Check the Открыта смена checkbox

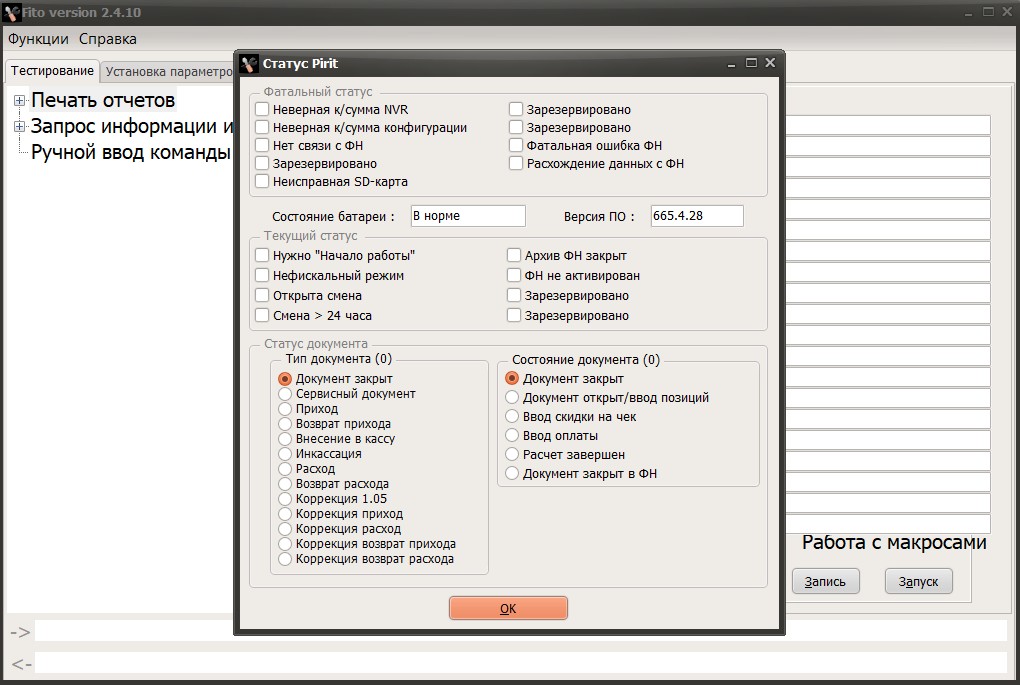click(x=263, y=295)
